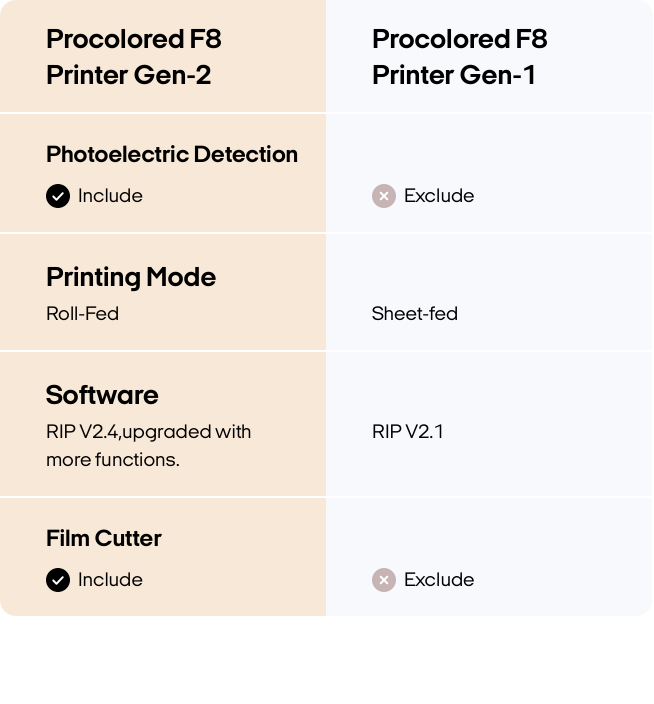Click the black bar below the table
654x704 pixels.
click(327, 662)
